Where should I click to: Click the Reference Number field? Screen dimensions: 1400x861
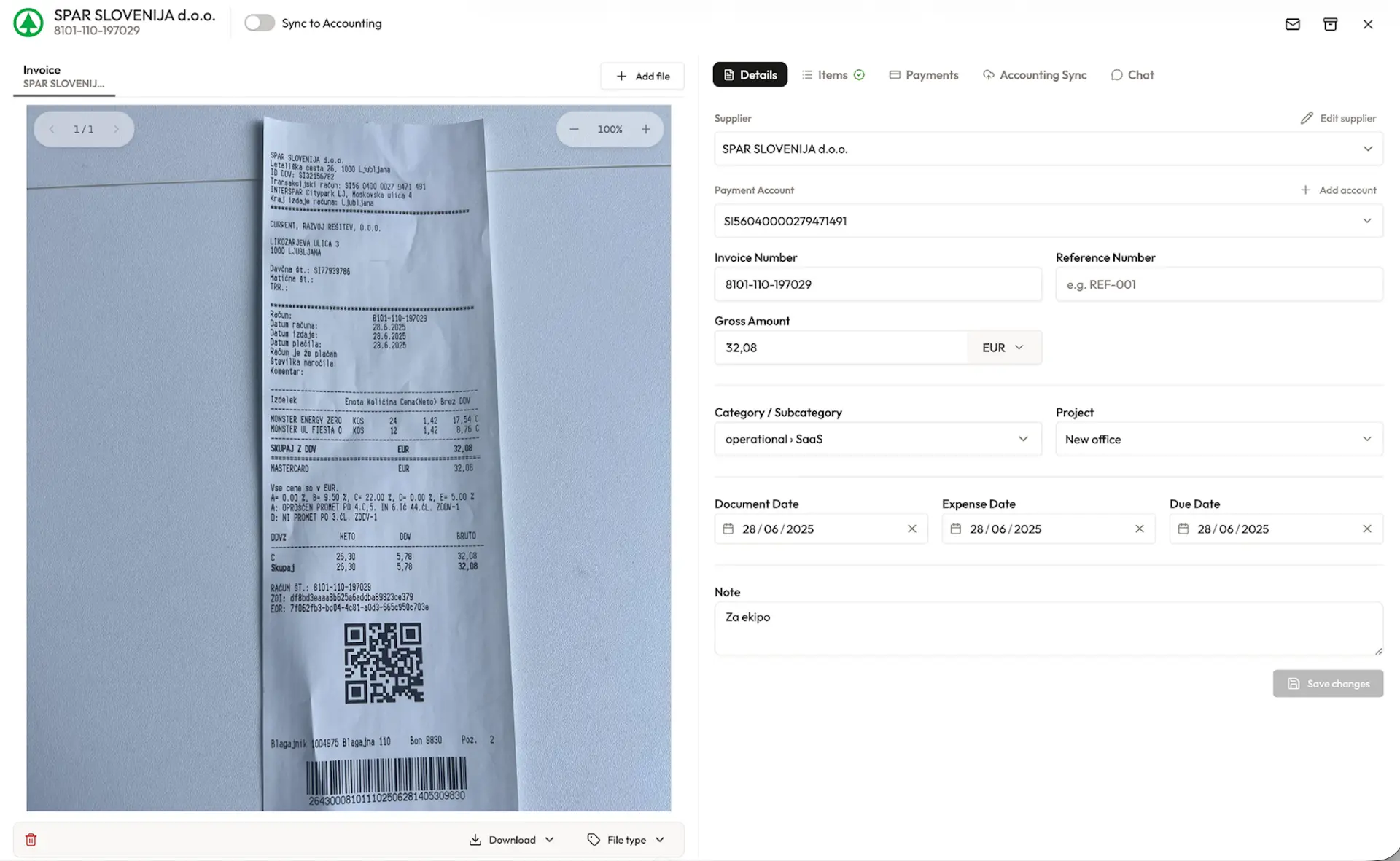click(x=1219, y=284)
